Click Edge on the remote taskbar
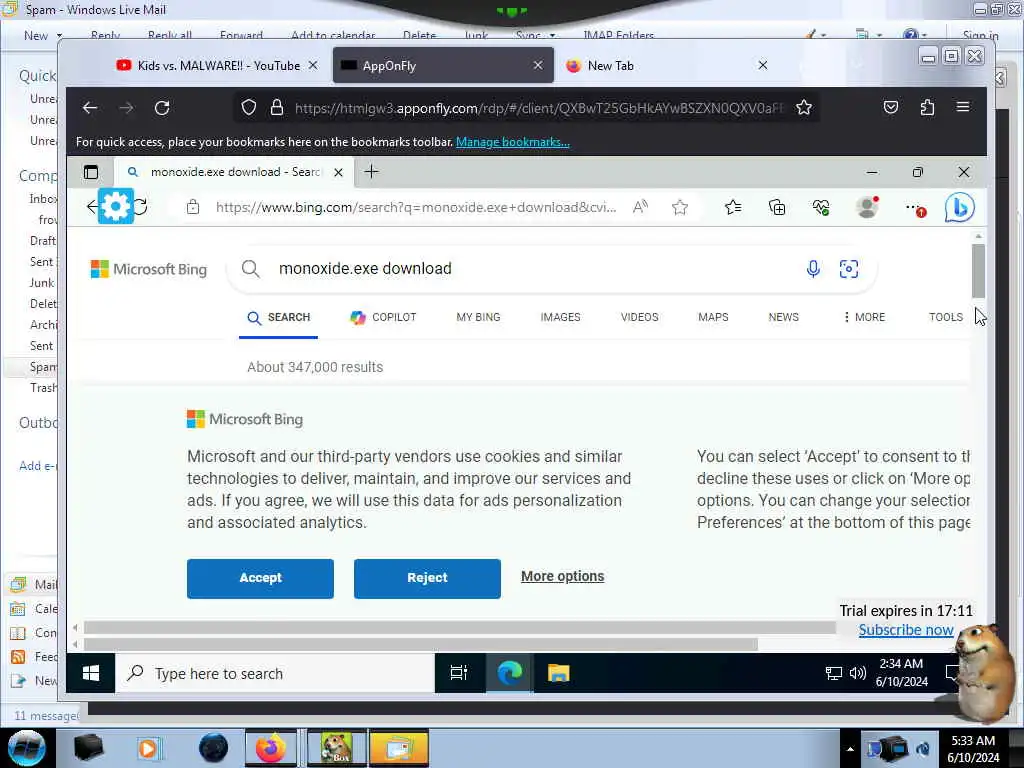The image size is (1024, 768). (509, 673)
